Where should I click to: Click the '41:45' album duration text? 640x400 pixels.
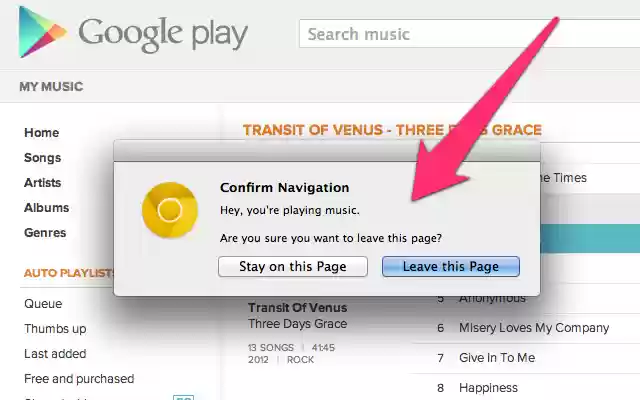pos(323,348)
